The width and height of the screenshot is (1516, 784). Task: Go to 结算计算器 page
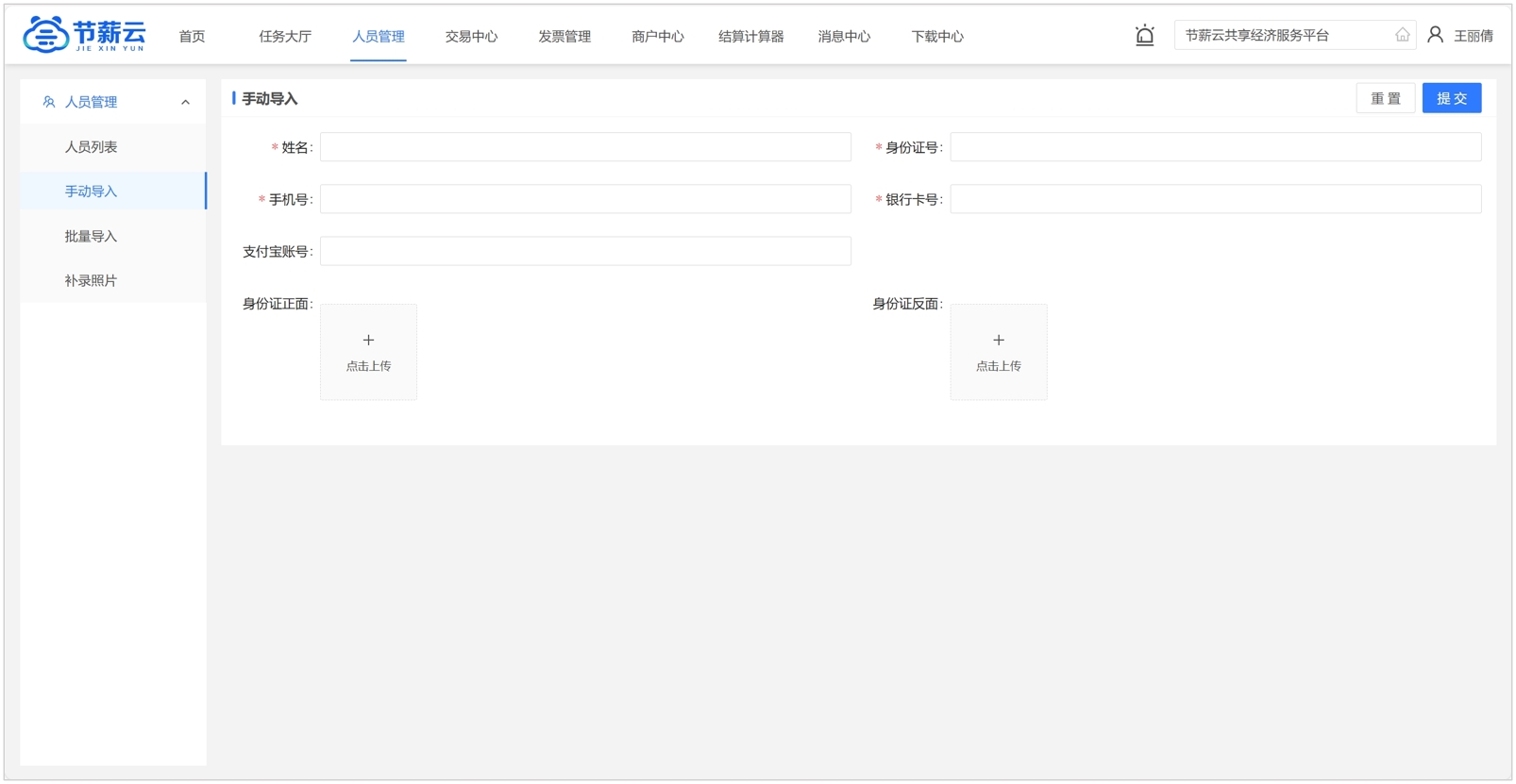pos(750,37)
